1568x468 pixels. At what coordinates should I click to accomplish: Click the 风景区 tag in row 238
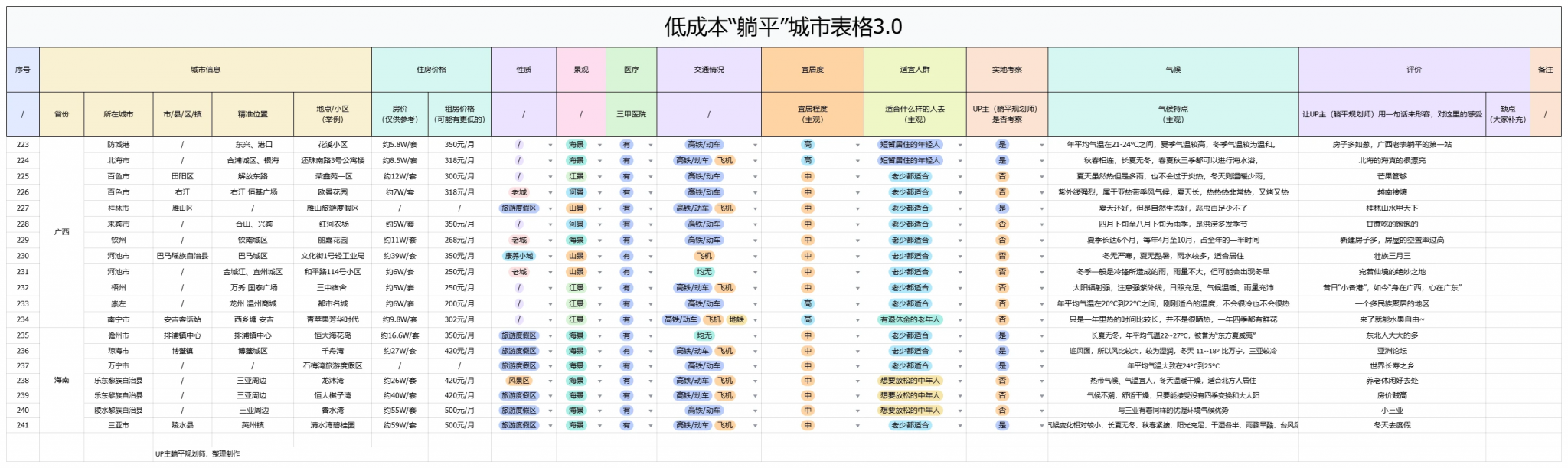pos(519,381)
